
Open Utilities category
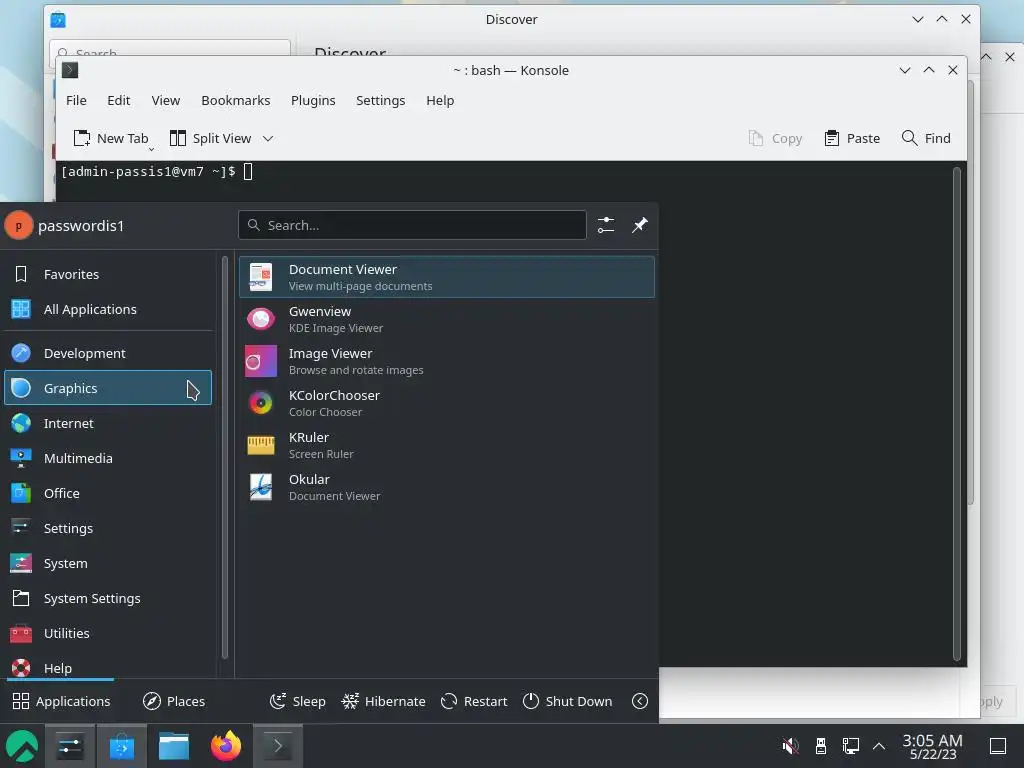point(108,633)
